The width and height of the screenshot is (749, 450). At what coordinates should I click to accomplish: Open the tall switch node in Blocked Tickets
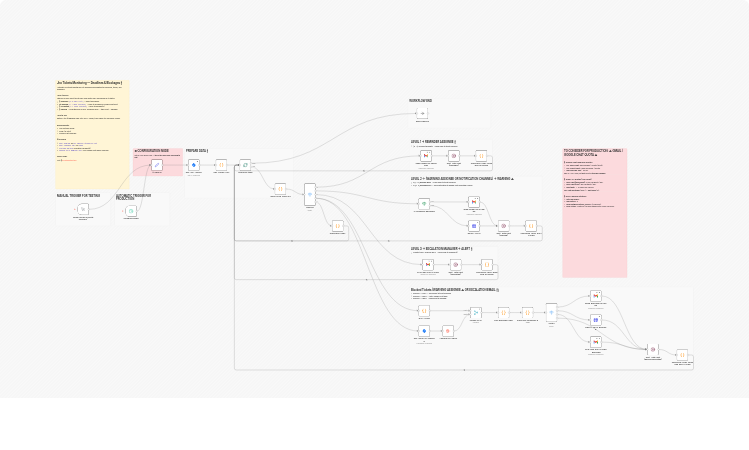pyautogui.click(x=550, y=313)
